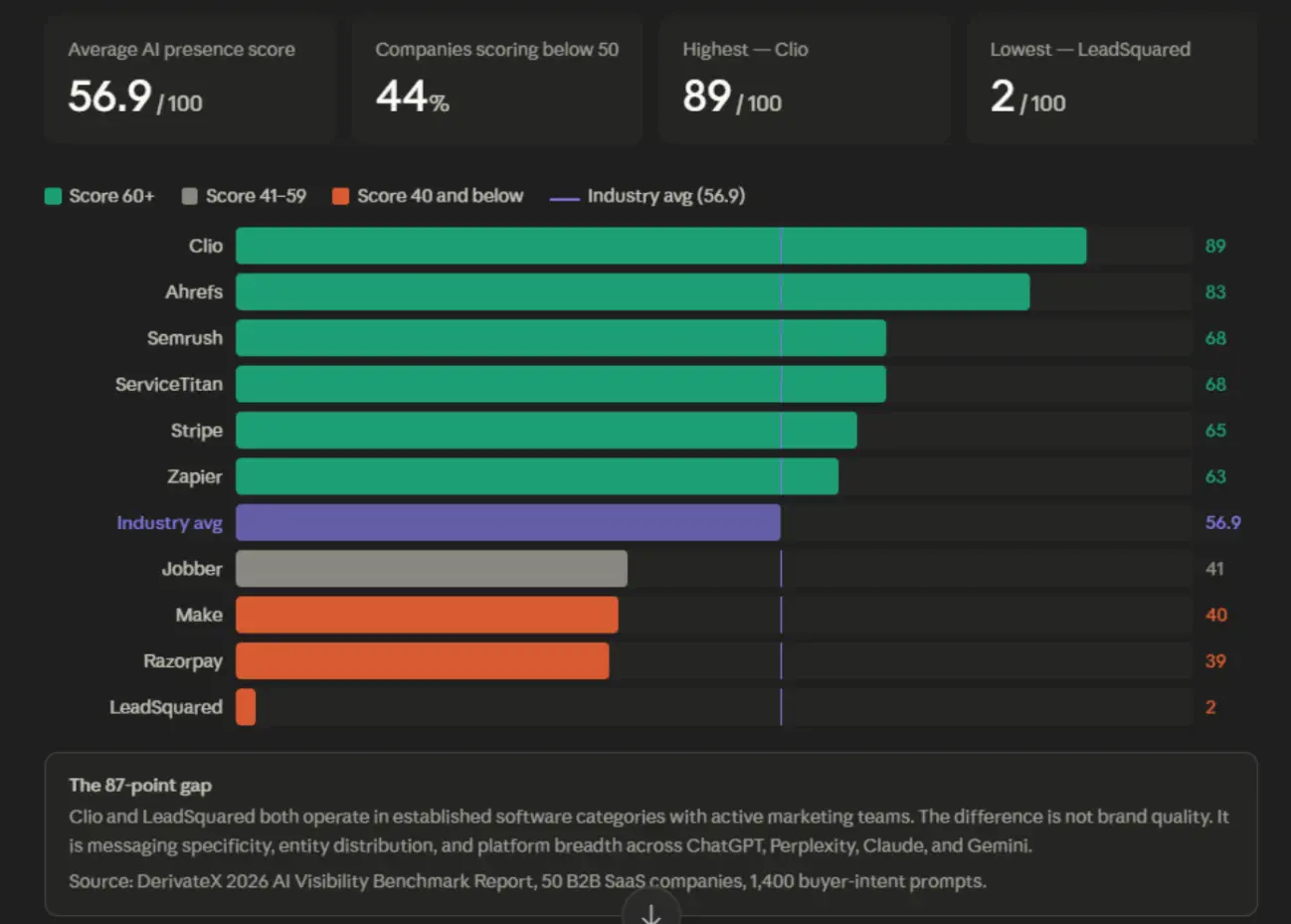The image size is (1291, 924).
Task: Click the score value 39 for Razorpay
Action: (1215, 661)
